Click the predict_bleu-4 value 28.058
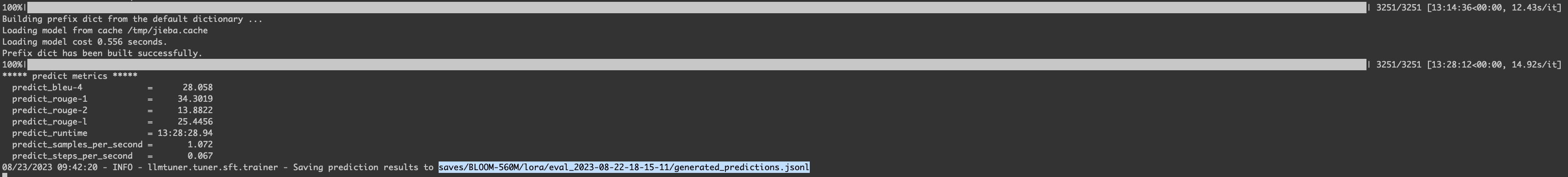Viewport: 1568px width, 177px height. pos(198,88)
